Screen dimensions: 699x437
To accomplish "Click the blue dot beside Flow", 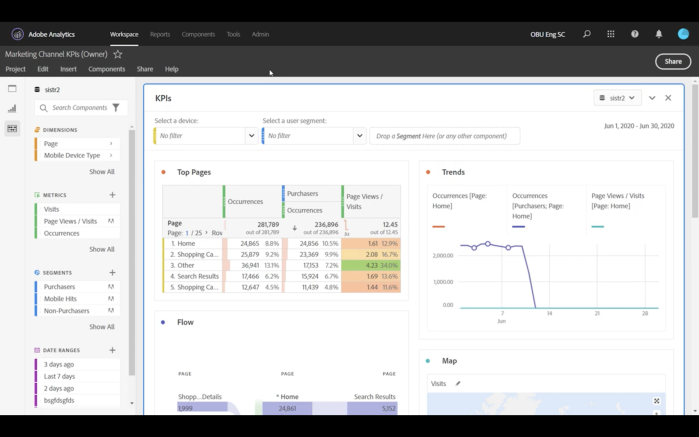I will (163, 322).
